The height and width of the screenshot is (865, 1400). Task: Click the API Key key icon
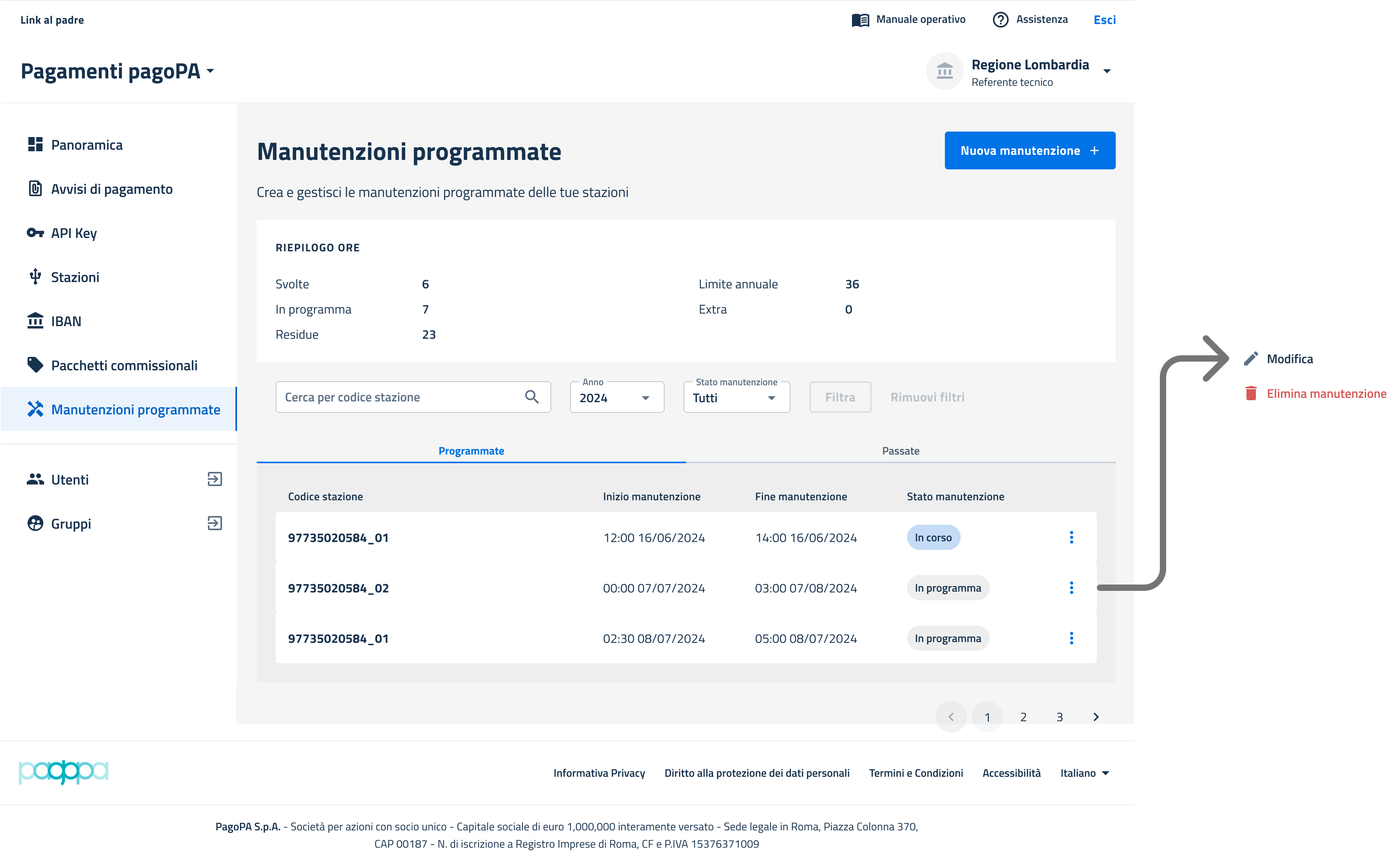(35, 233)
